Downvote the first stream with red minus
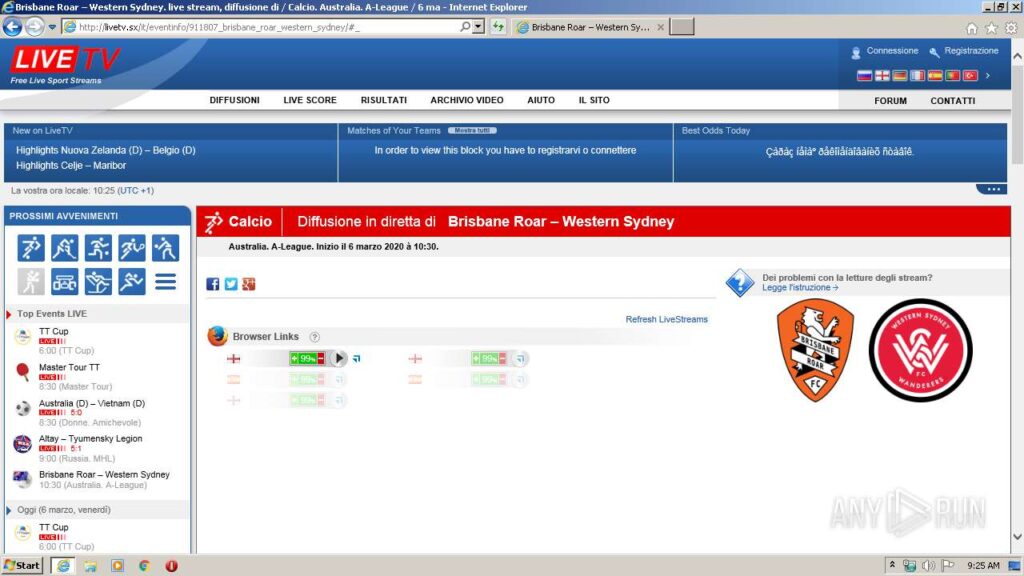 point(322,358)
